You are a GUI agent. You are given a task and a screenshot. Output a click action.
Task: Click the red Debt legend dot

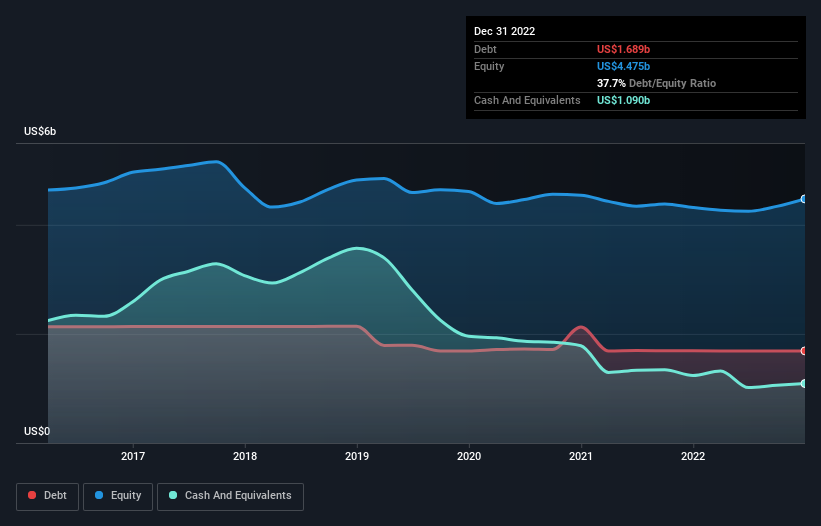(32, 495)
